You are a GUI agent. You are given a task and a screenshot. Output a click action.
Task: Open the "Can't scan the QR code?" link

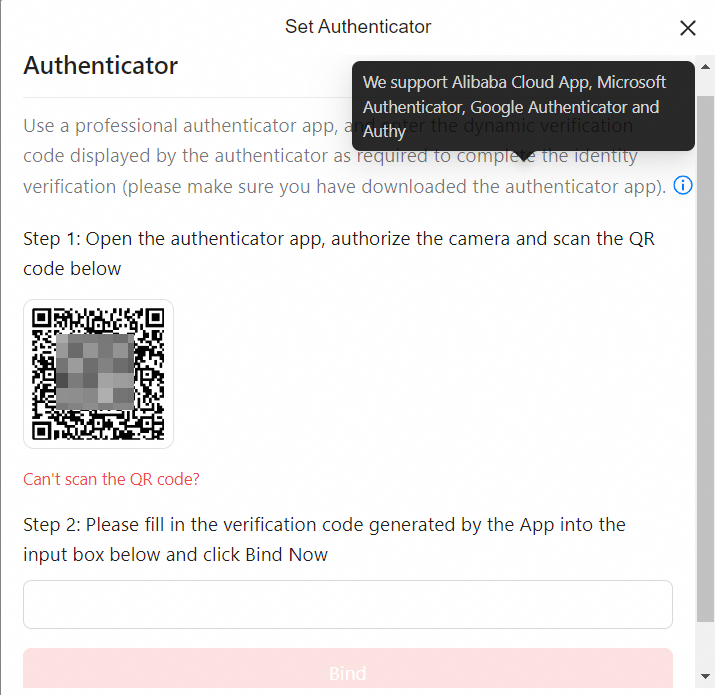(x=111, y=479)
